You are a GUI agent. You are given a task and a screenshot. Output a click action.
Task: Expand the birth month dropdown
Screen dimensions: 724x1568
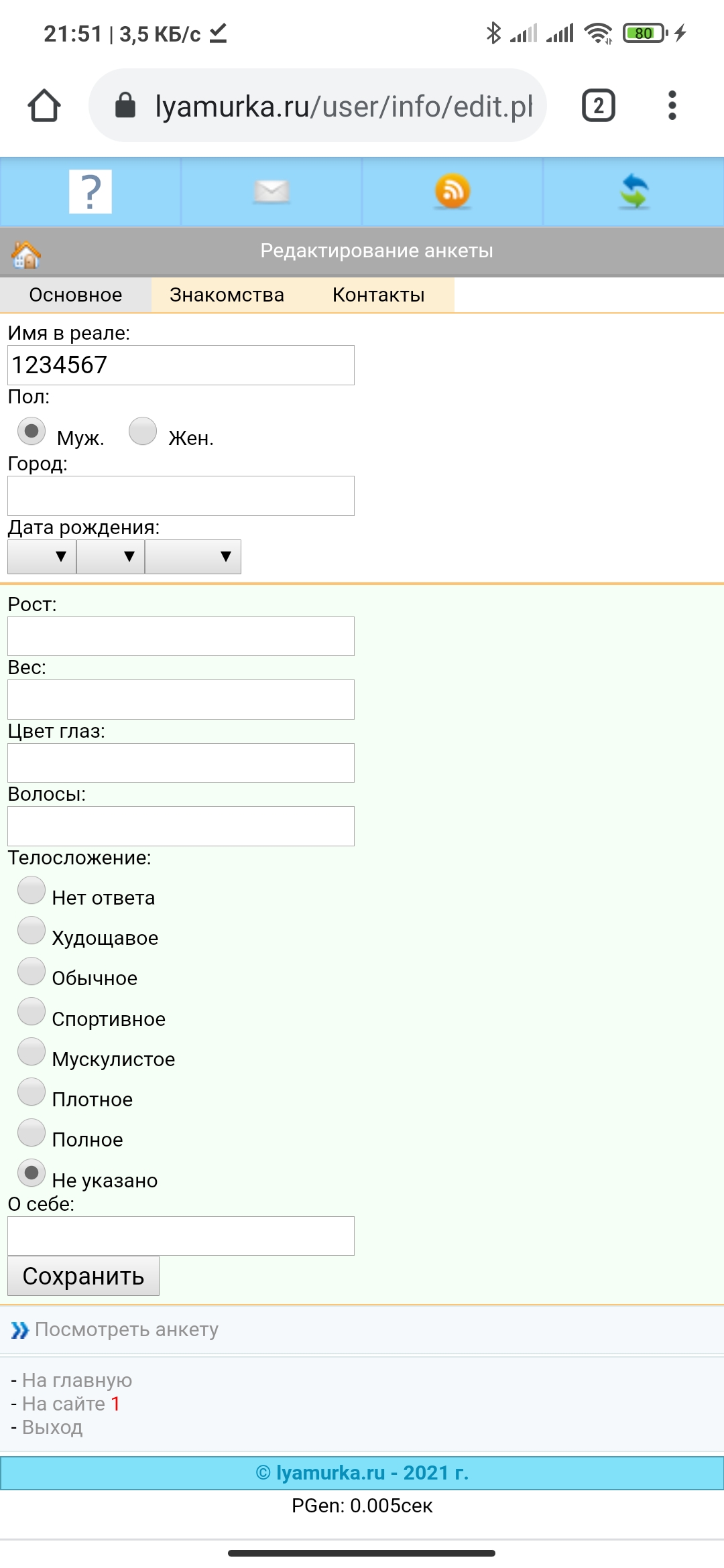click(111, 557)
